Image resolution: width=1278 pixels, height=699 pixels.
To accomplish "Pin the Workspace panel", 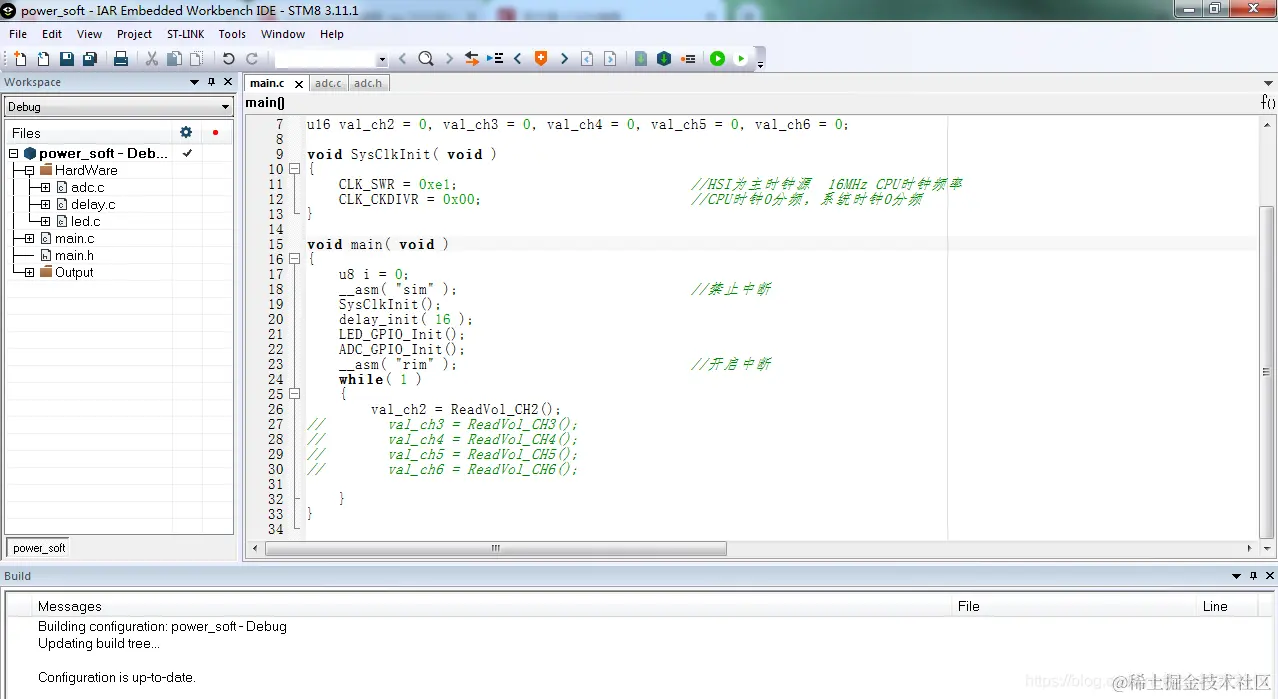I will pos(211,82).
